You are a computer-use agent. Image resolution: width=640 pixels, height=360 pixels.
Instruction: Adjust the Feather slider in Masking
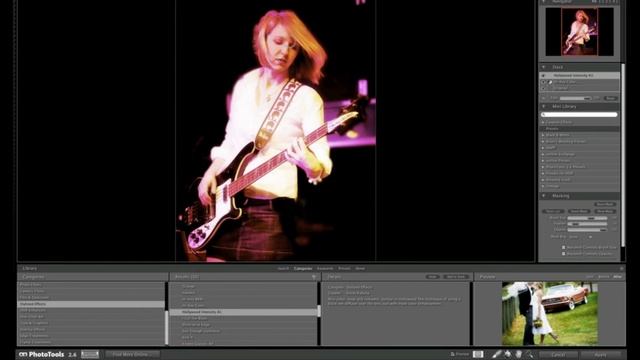pos(587,224)
